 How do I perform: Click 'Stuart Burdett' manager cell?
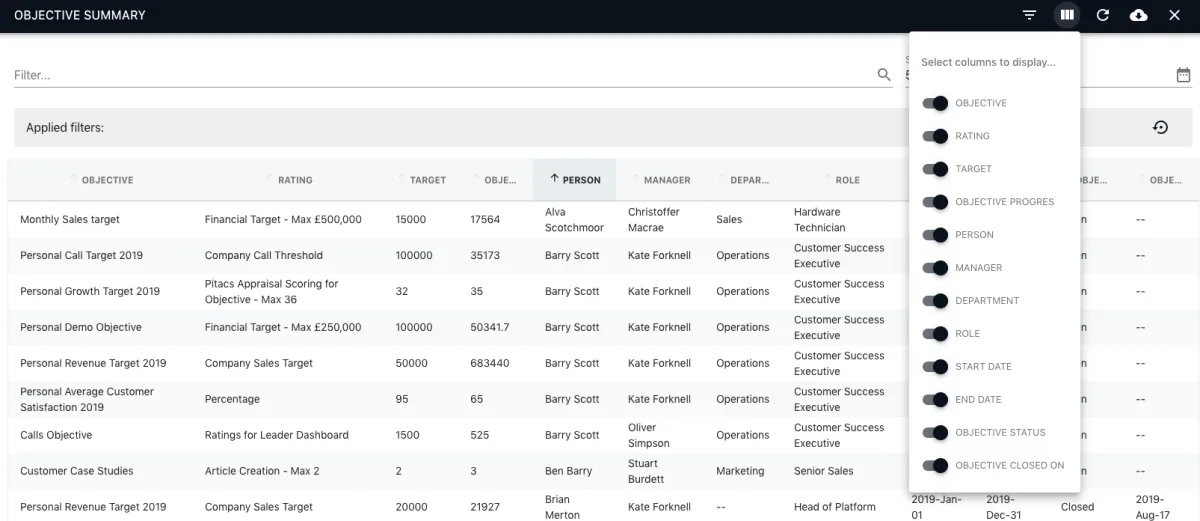click(x=647, y=471)
